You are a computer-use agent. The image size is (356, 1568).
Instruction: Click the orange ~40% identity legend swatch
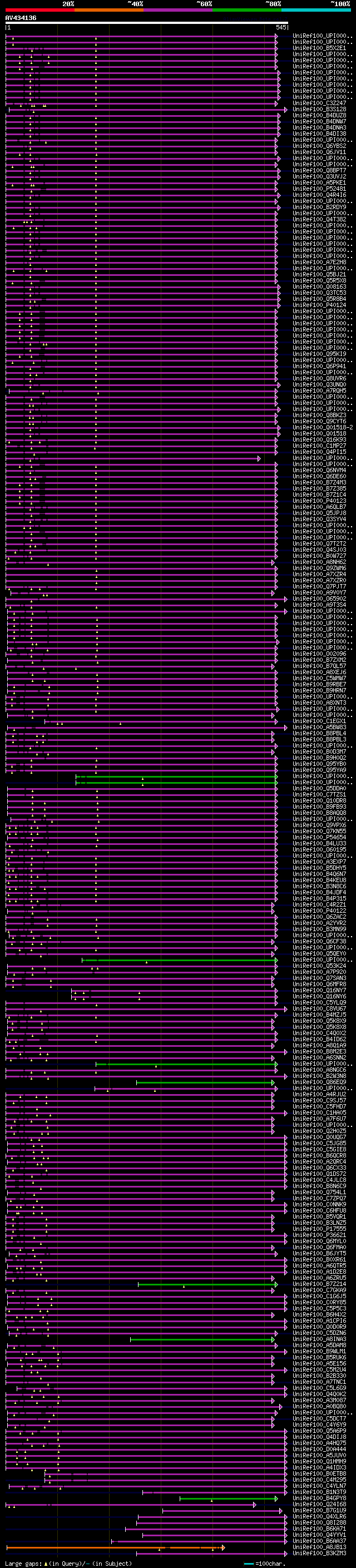click(x=109, y=10)
